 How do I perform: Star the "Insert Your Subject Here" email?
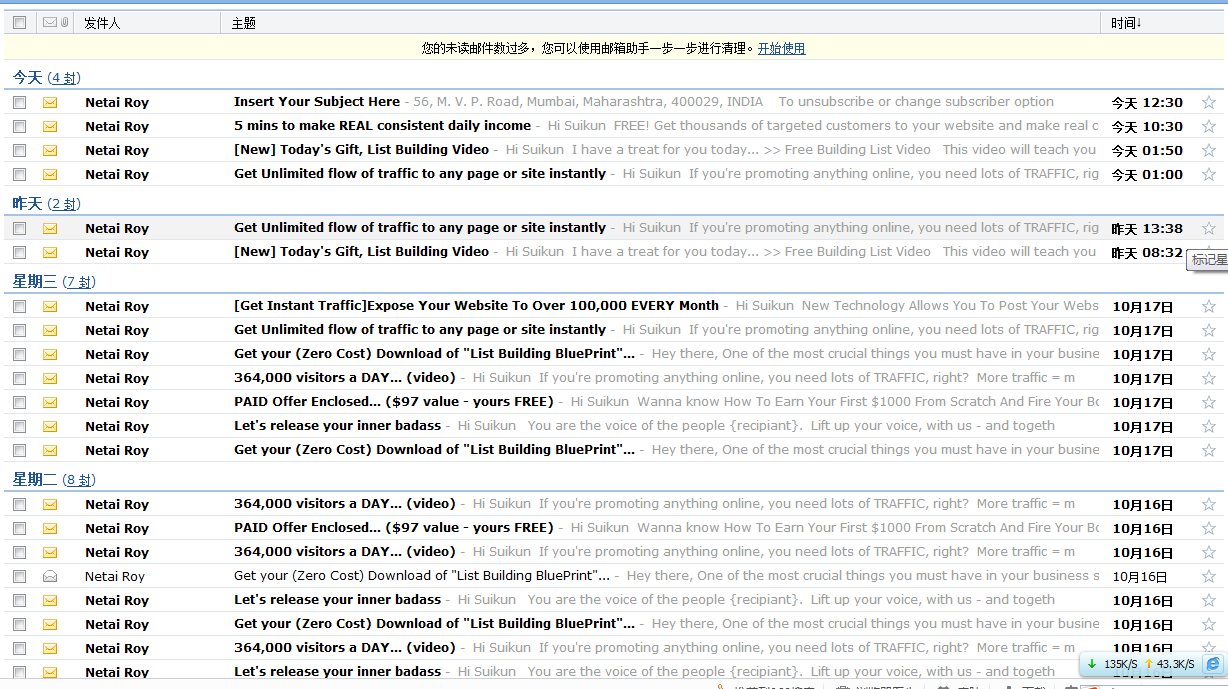(1208, 102)
